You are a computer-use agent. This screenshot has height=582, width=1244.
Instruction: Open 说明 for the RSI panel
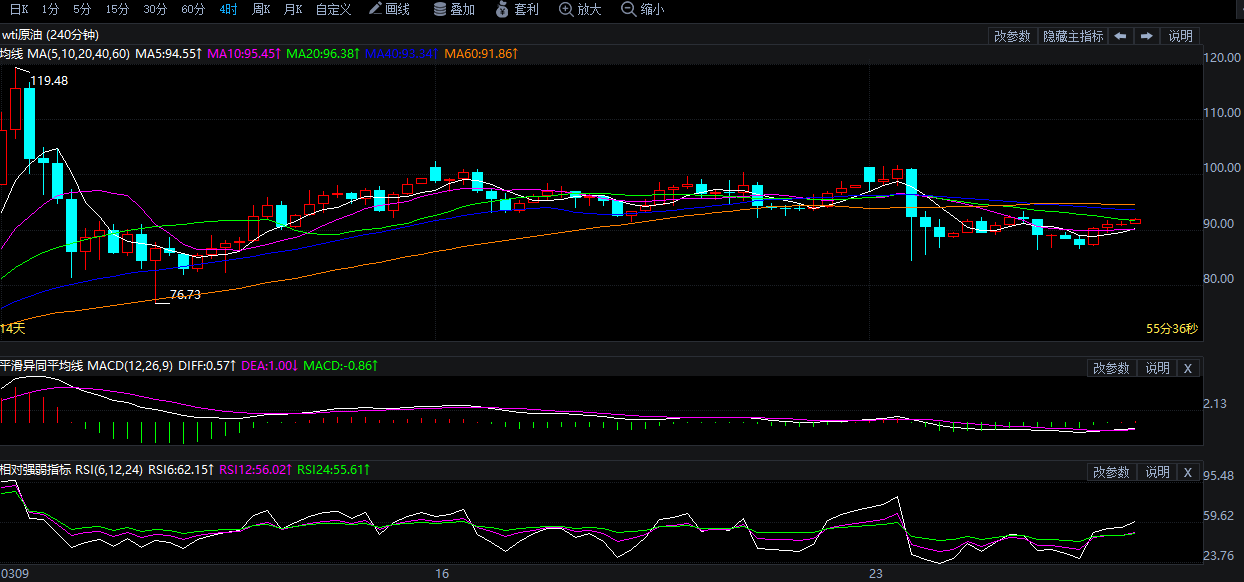pyautogui.click(x=1157, y=472)
